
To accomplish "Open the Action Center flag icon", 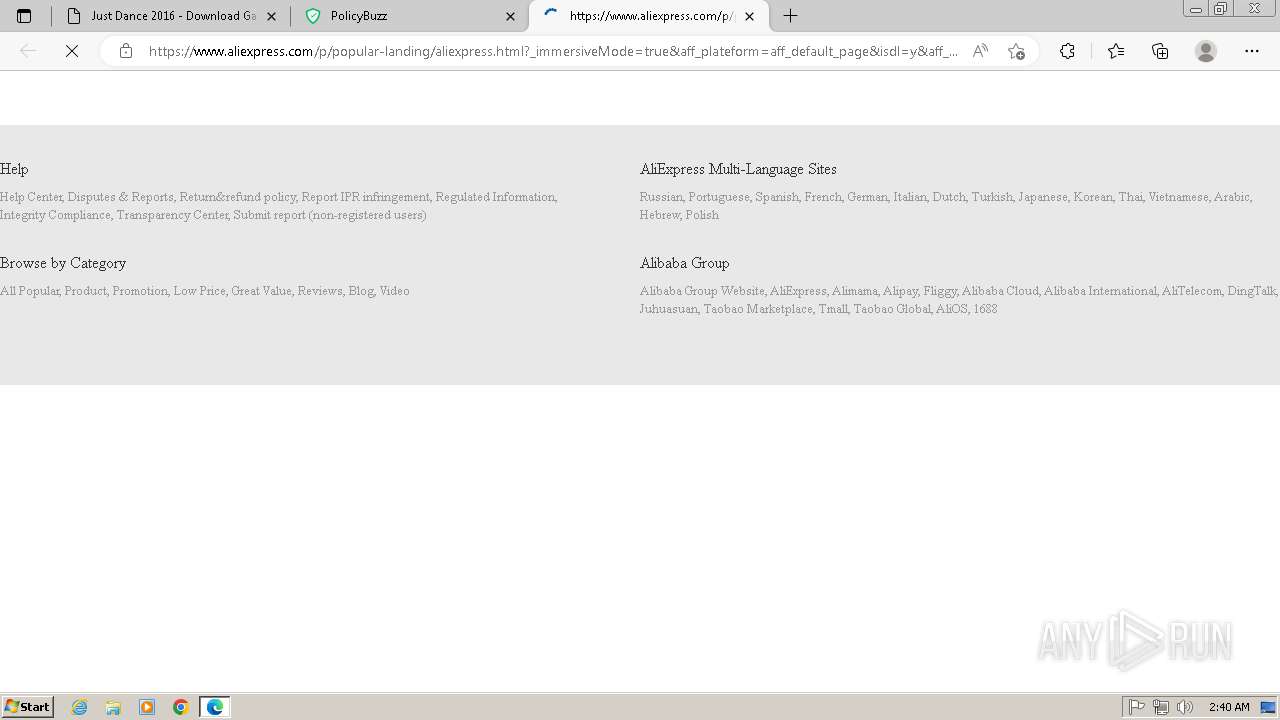I will pos(1137,707).
